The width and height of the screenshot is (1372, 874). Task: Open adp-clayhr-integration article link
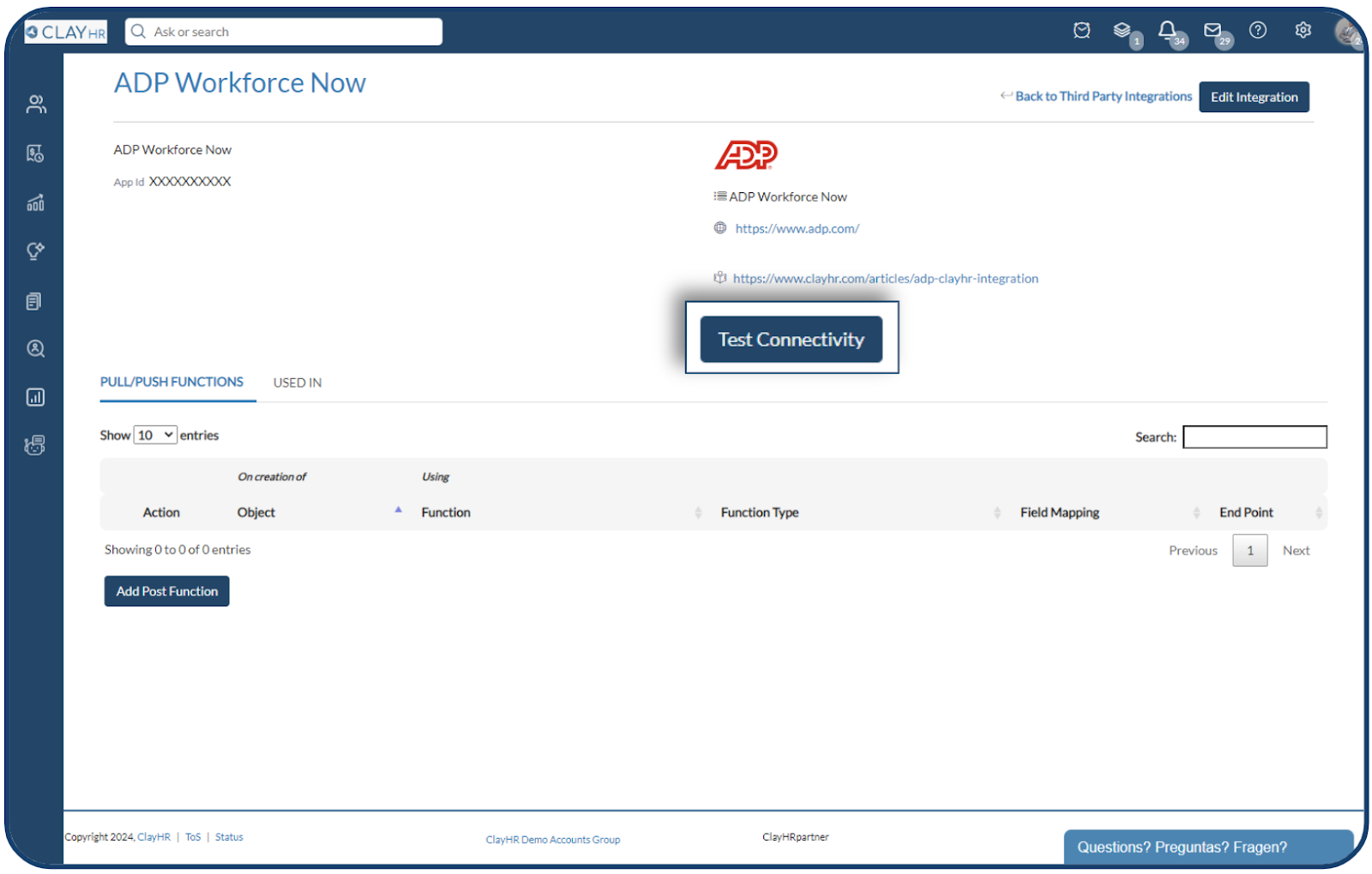tap(886, 278)
